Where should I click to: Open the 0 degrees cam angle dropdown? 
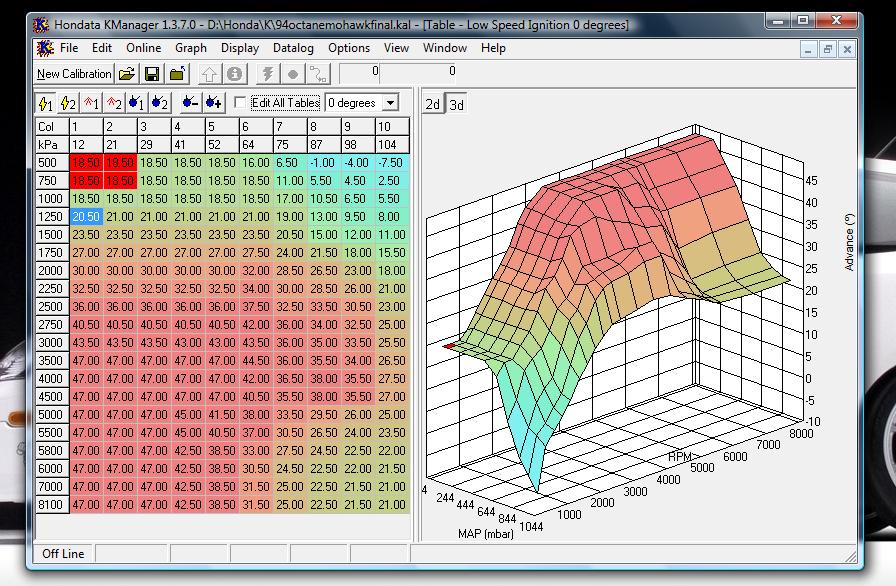click(390, 103)
